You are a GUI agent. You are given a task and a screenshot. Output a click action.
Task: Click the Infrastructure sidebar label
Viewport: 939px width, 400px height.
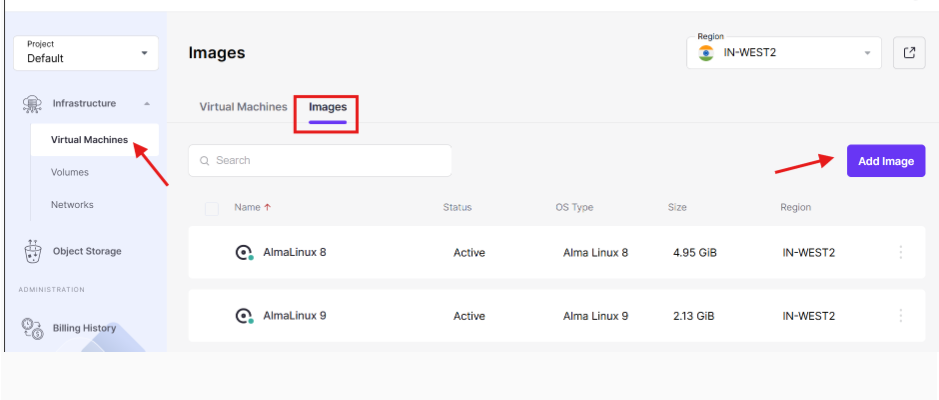[84, 104]
